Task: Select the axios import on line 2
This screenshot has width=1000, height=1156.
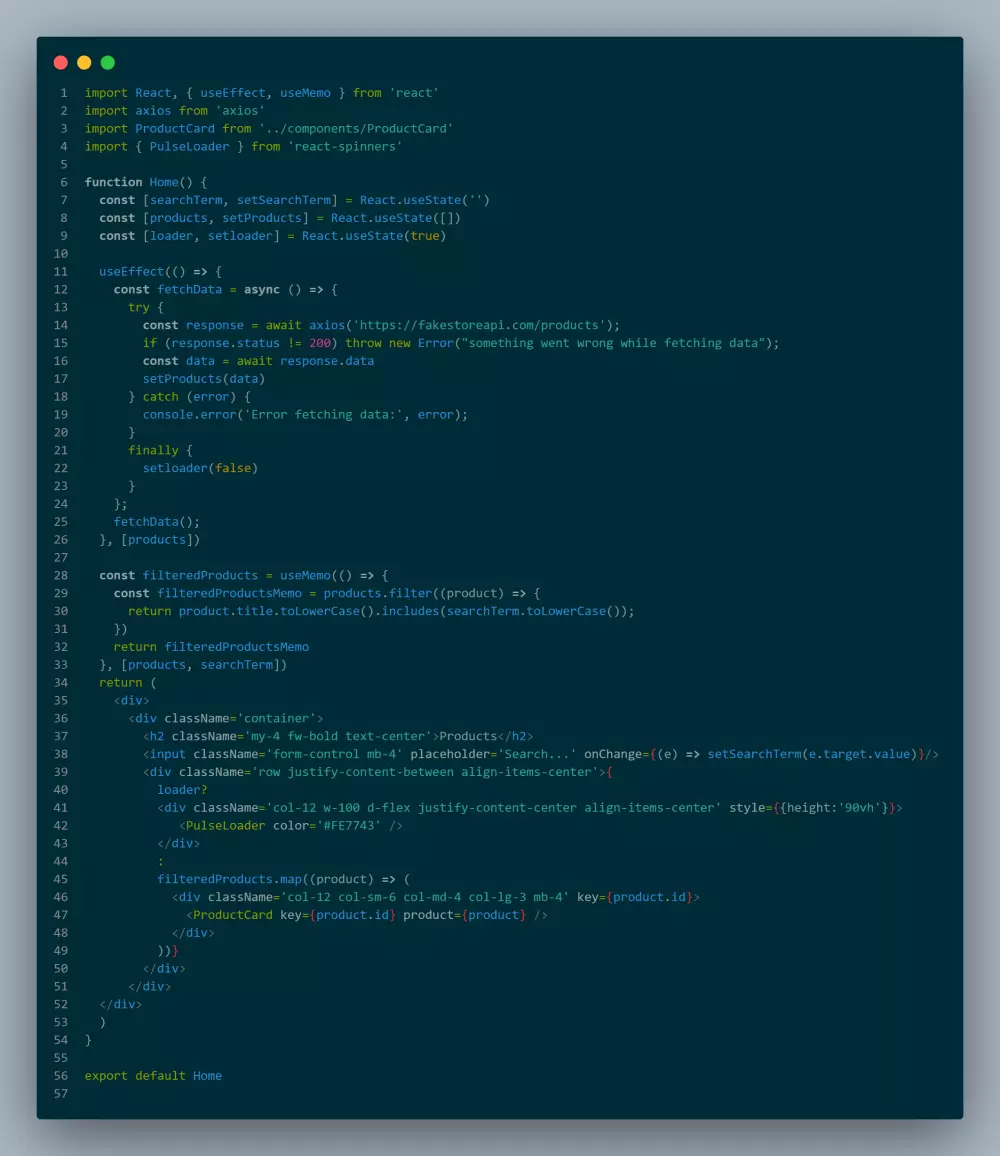Action: click(152, 110)
